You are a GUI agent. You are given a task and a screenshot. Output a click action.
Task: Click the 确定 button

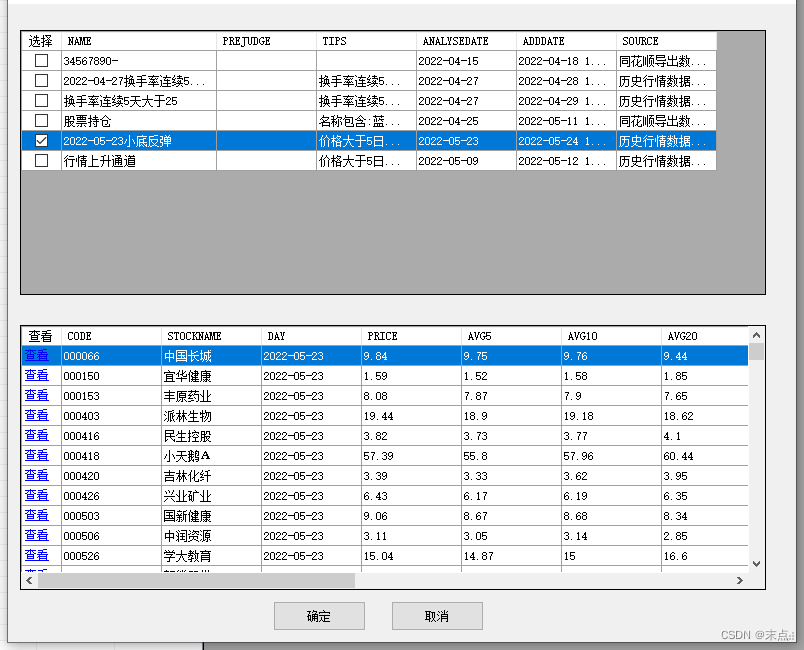(319, 616)
